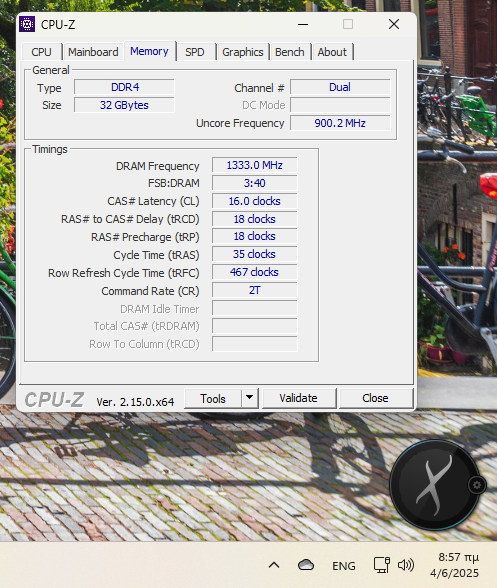Click the CPU-Z app icon in title bar
Viewport: 497px width, 588px height.
click(x=27, y=24)
